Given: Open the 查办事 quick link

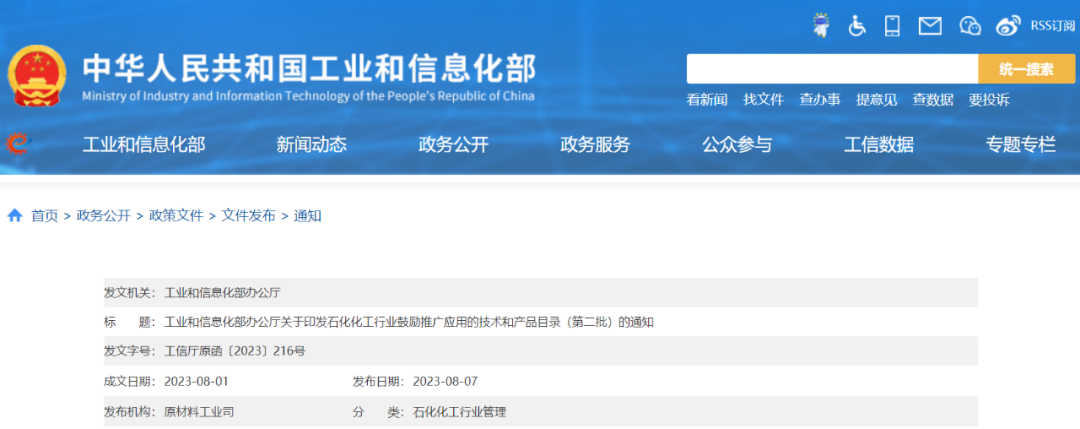Looking at the screenshot, I should [x=820, y=100].
